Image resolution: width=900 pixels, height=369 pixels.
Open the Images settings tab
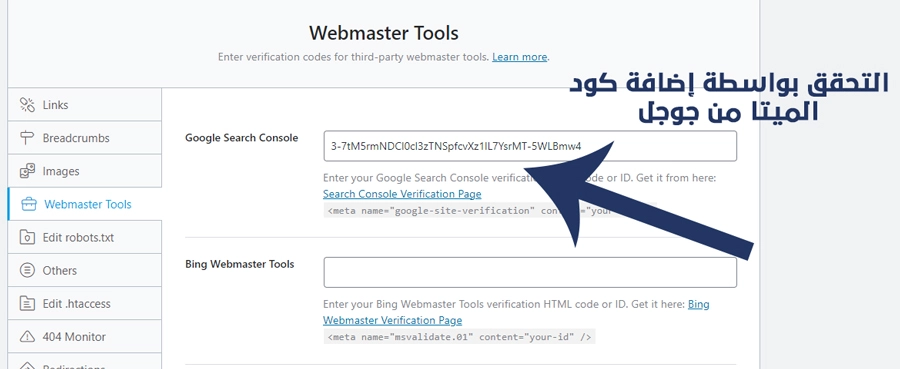point(85,171)
